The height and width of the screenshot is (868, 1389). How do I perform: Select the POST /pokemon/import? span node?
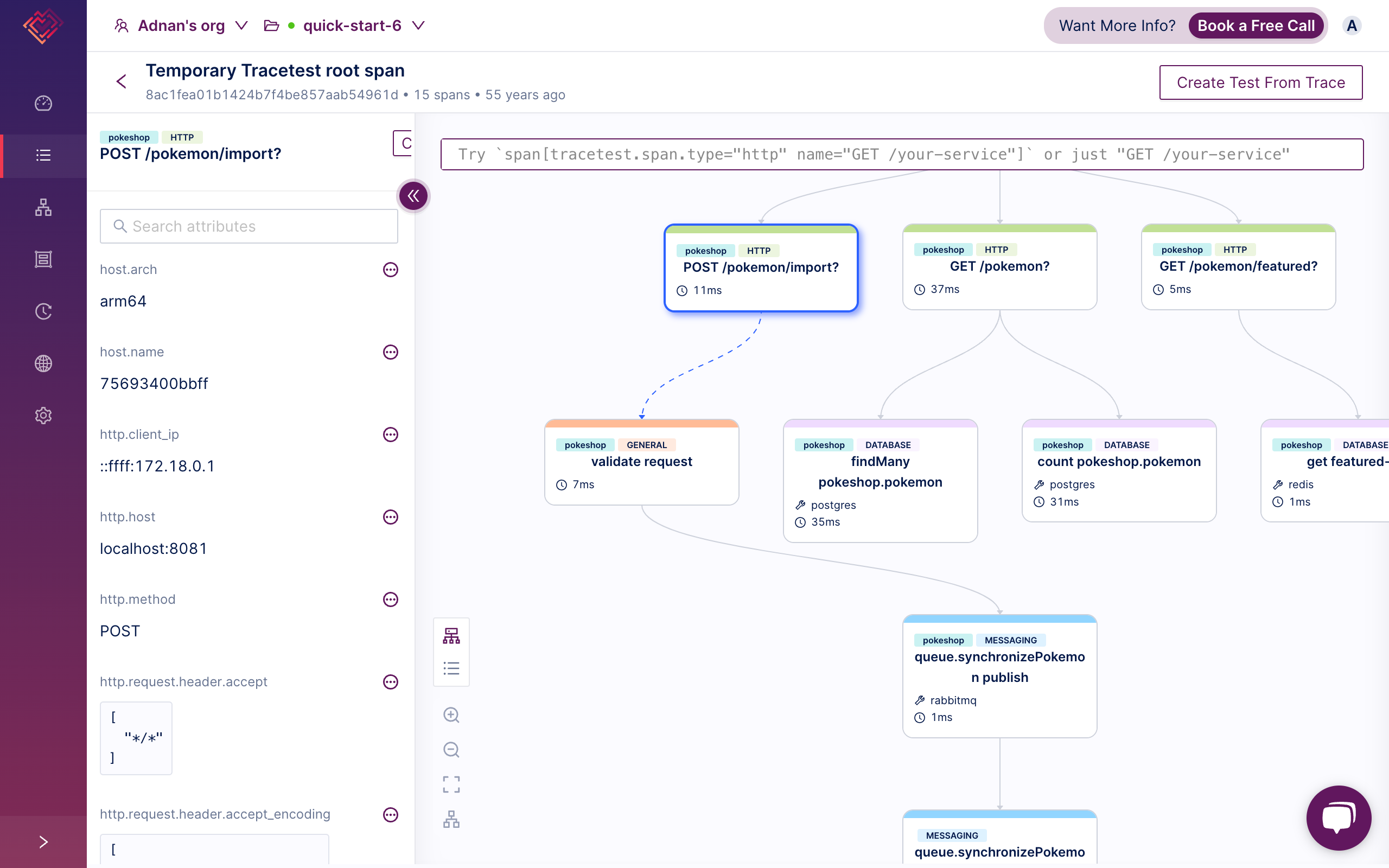[761, 268]
